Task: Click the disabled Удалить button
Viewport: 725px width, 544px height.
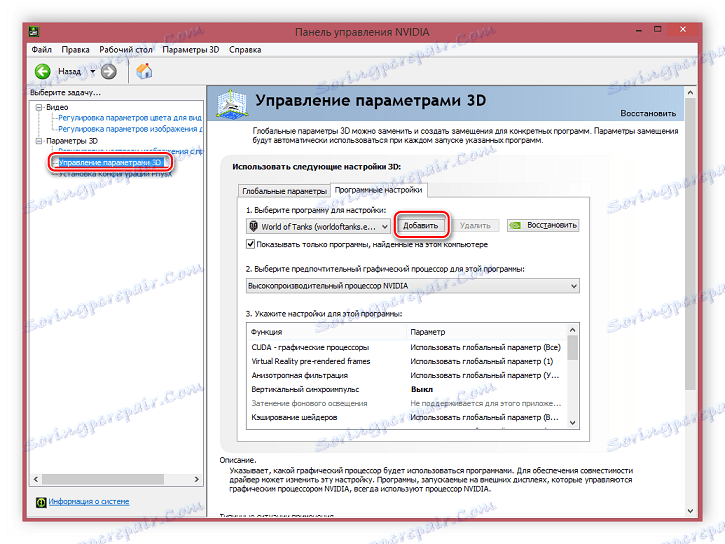Action: click(475, 226)
